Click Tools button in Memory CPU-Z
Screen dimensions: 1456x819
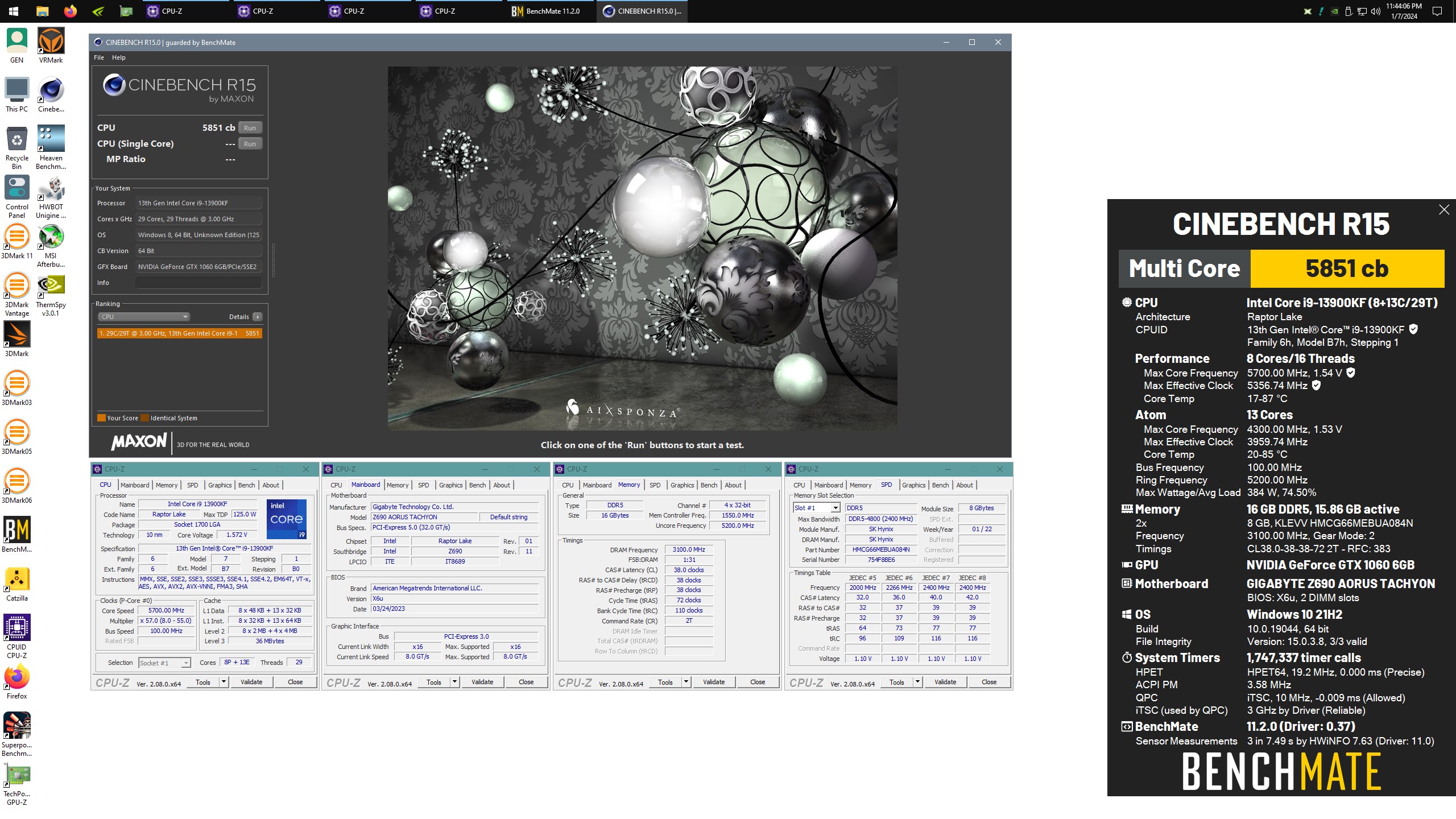[665, 682]
